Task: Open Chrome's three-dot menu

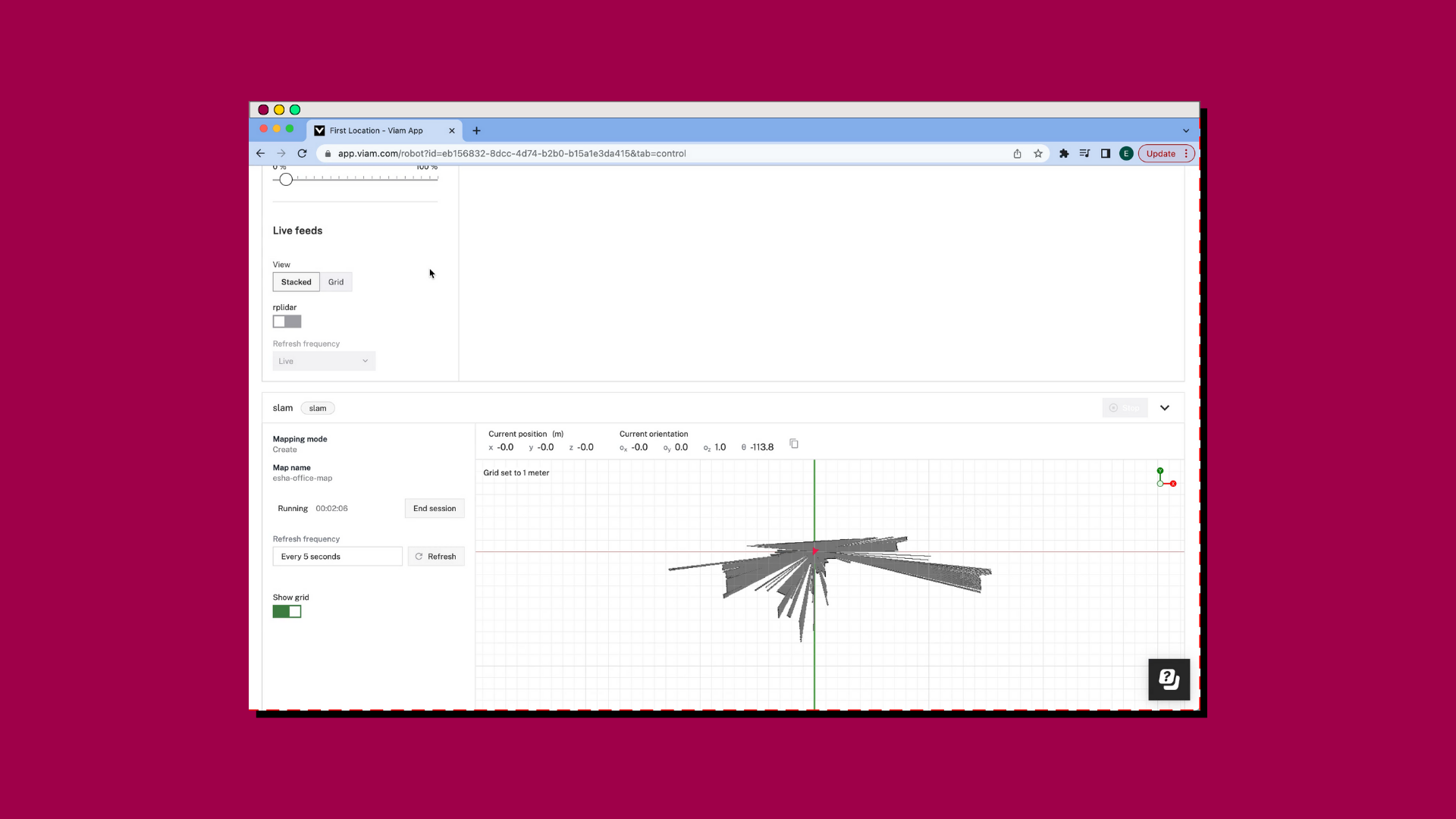Action: pyautogui.click(x=1187, y=153)
